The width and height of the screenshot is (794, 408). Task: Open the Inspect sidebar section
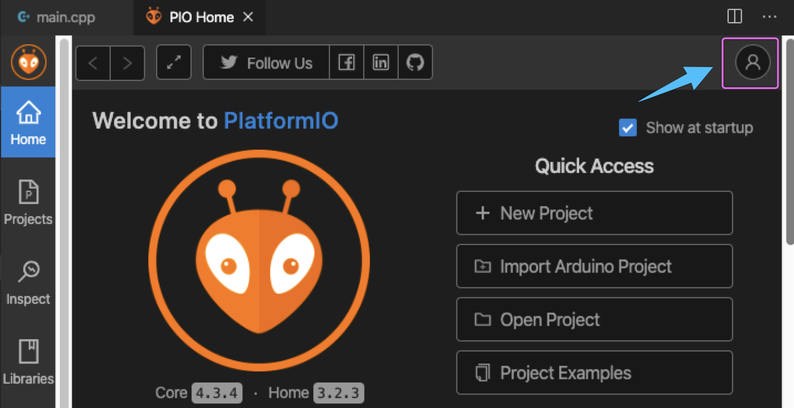tap(28, 282)
